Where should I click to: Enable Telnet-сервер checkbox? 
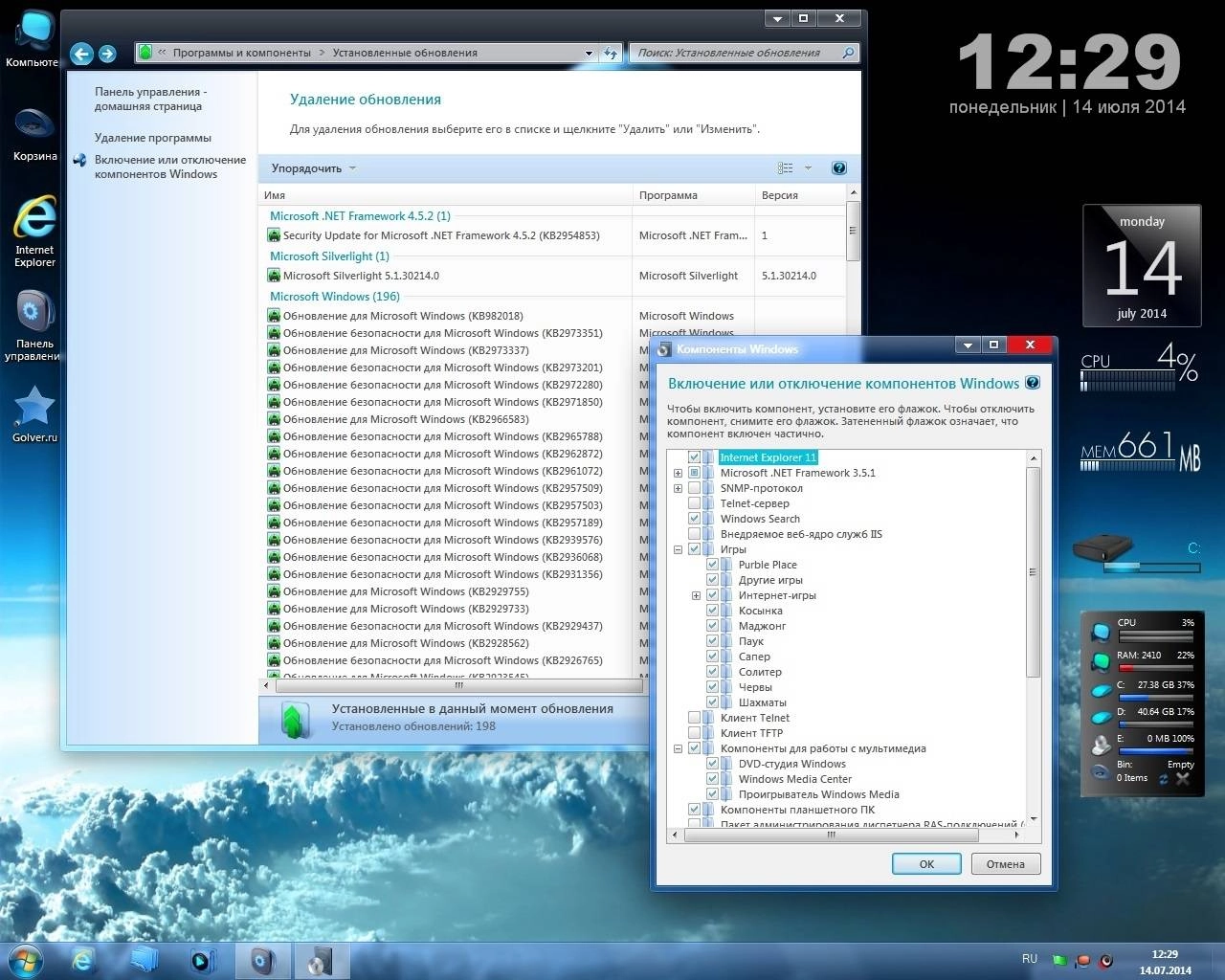pyautogui.click(x=695, y=503)
